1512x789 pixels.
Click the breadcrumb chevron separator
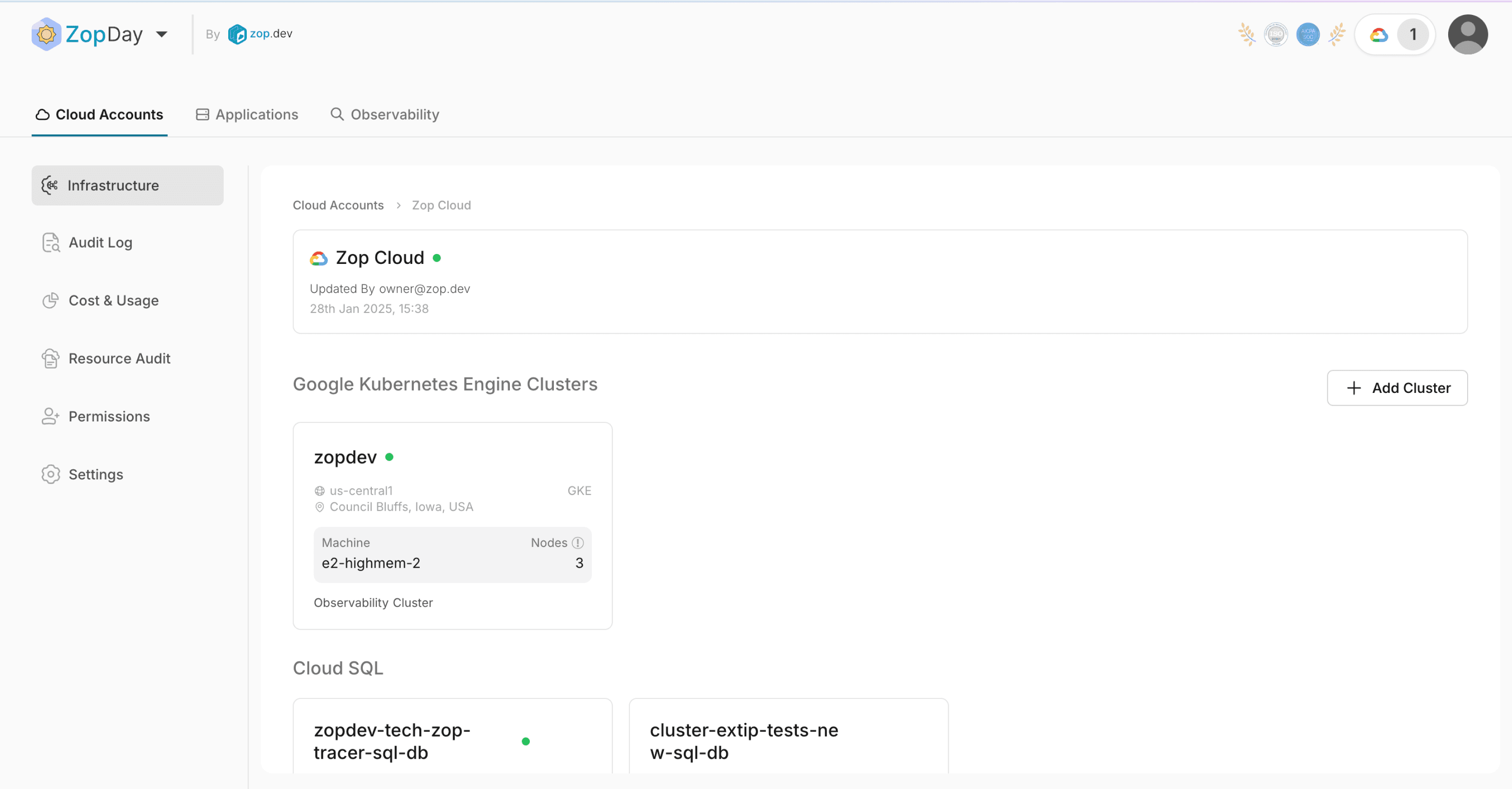(x=398, y=206)
